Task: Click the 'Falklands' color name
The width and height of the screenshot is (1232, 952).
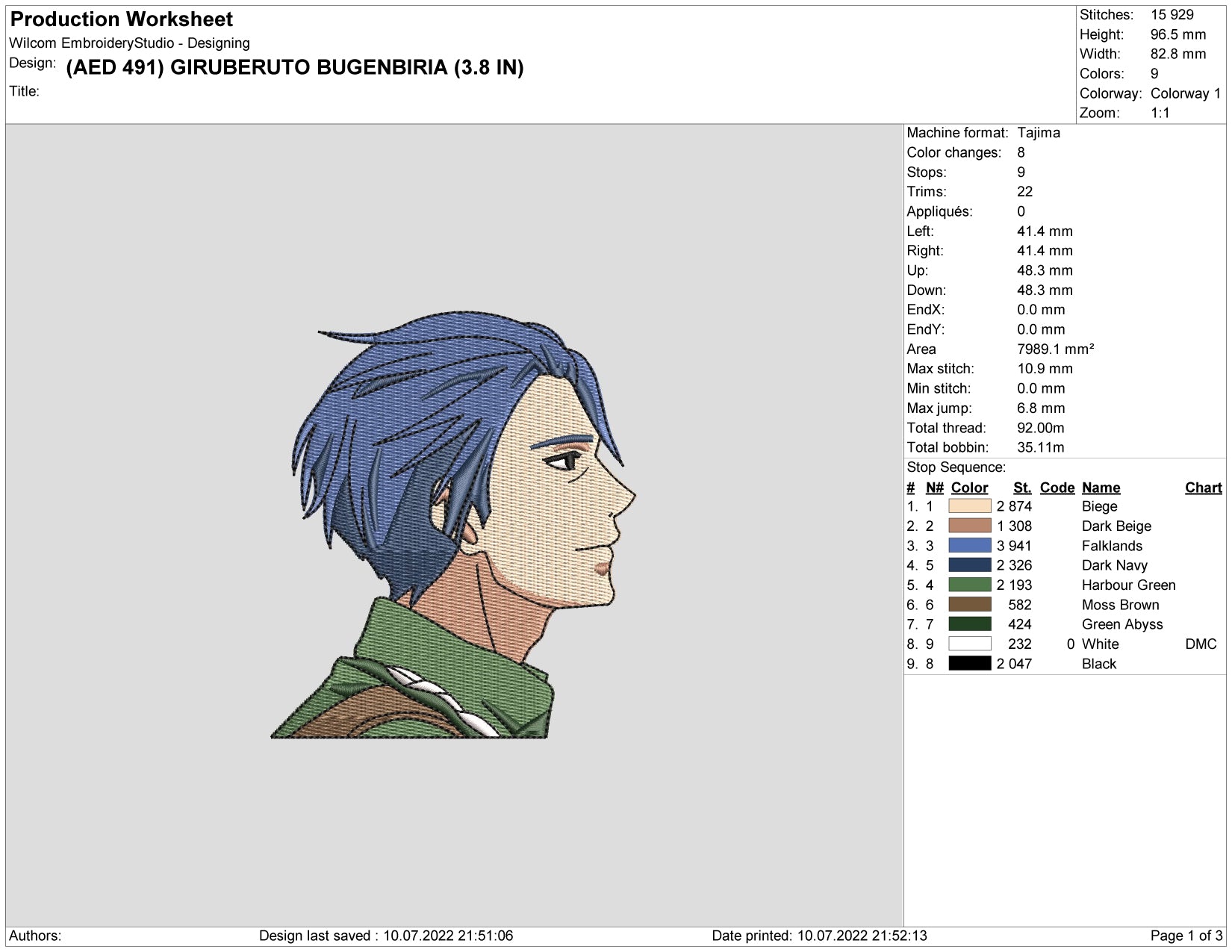Action: (x=1112, y=546)
